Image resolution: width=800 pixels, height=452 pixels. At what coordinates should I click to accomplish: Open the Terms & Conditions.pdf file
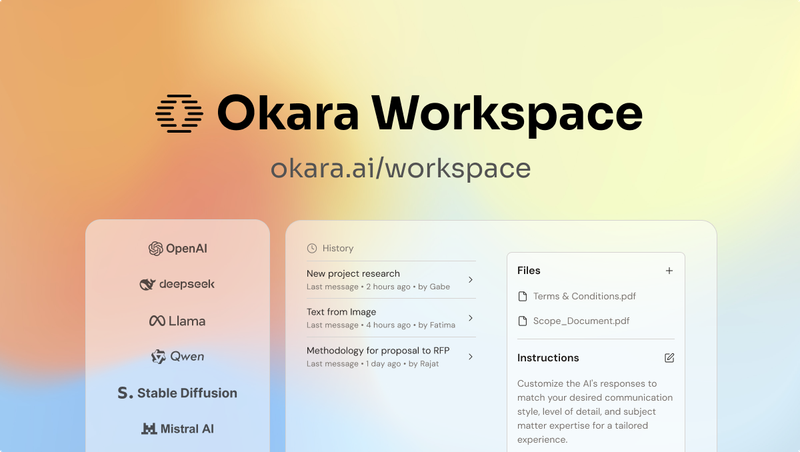585,296
